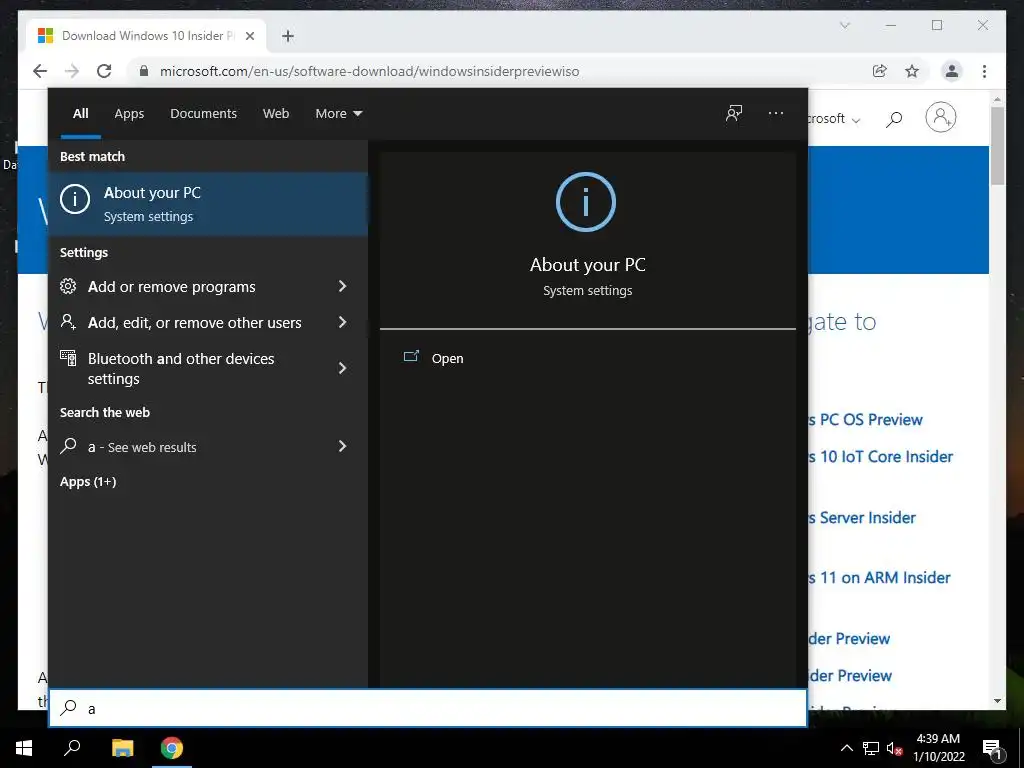Click the lock icon in address bar
1024x768 pixels.
144,71
